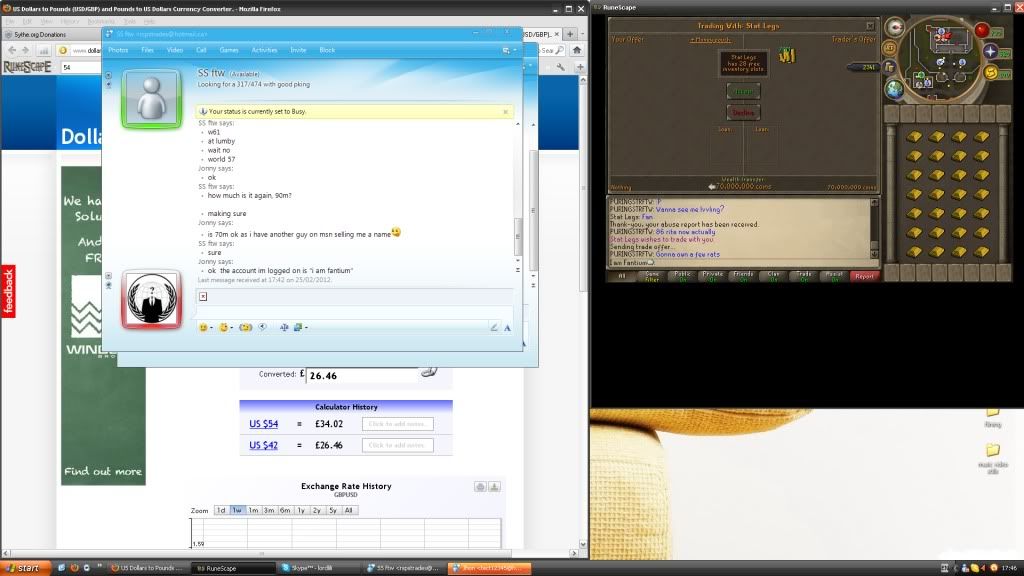This screenshot has height=576, width=1024.
Task: Select the 1w zoom range
Action: (237, 510)
